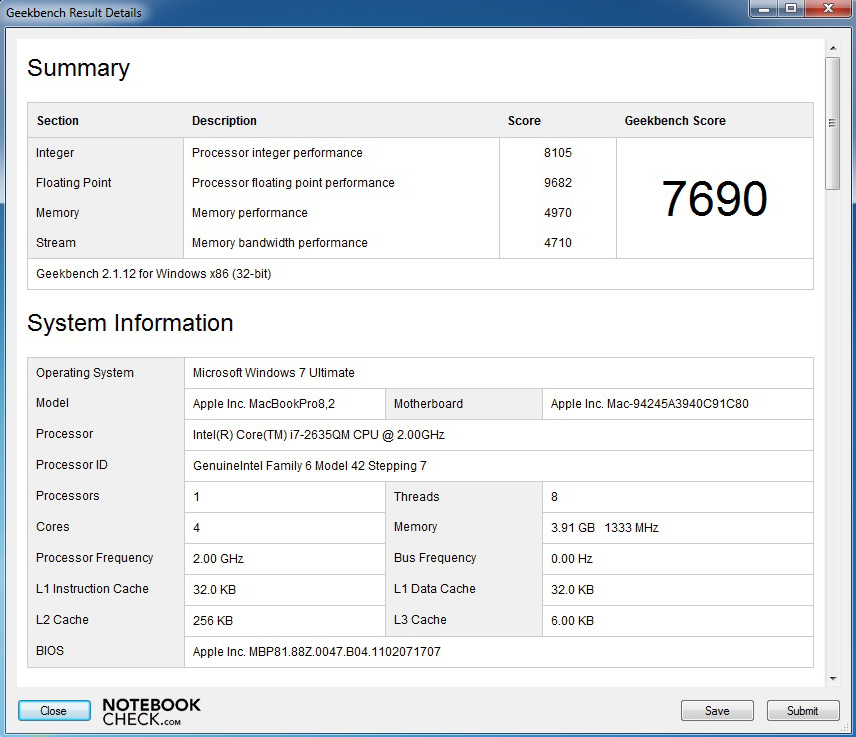Click the scrollbar up arrow
The image size is (856, 737).
tap(832, 47)
